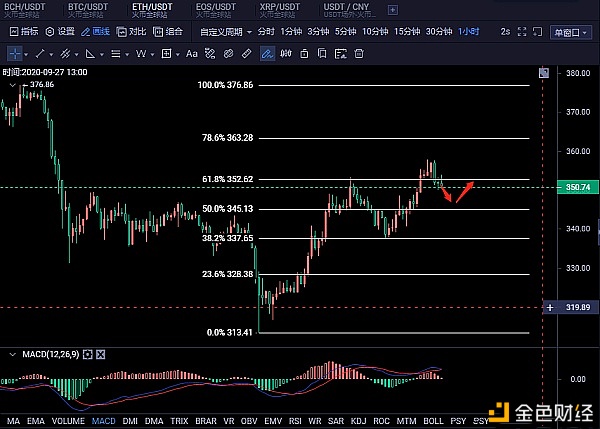The height and width of the screenshot is (429, 600).
Task: Expand rectangle shape tool options arrow
Action: (x=178, y=55)
